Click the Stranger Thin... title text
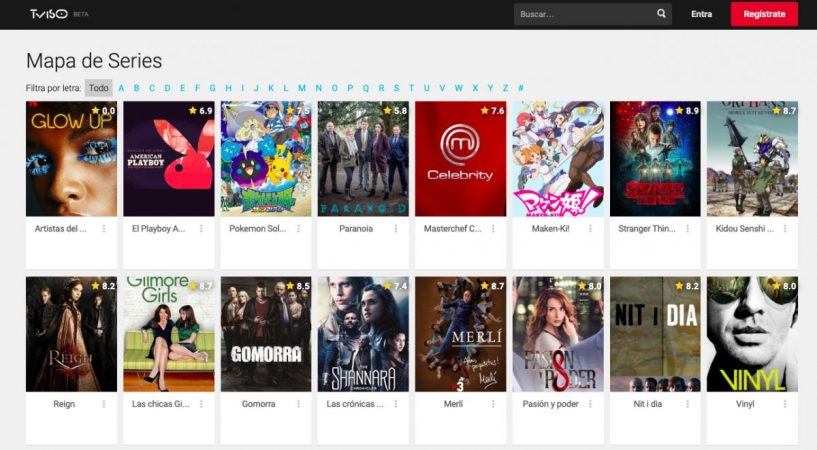 click(647, 229)
